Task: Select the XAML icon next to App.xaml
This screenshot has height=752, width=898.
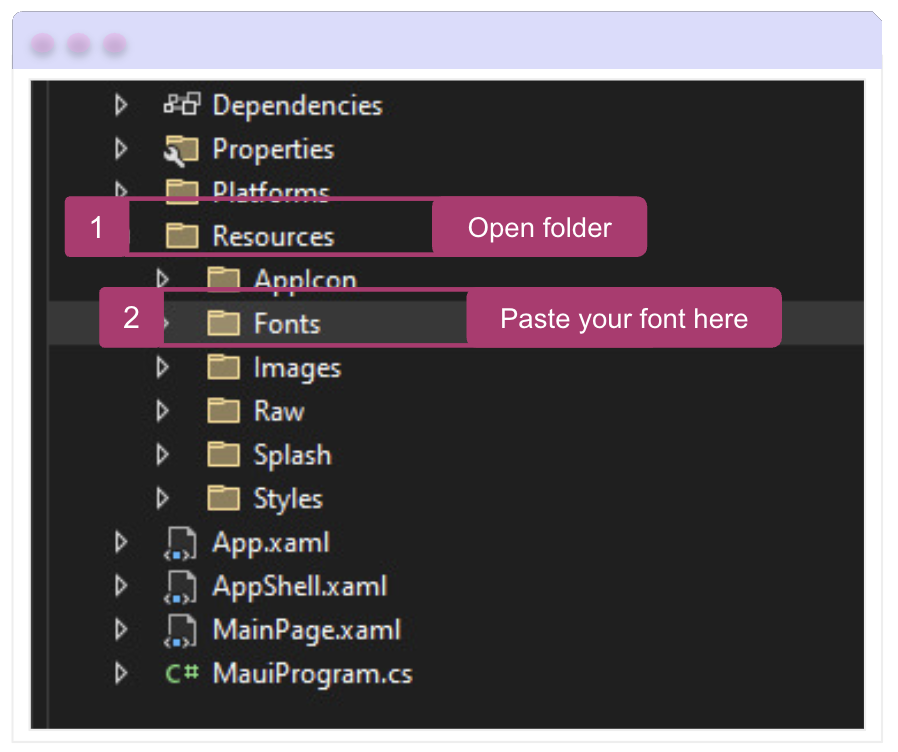Action: 181,542
